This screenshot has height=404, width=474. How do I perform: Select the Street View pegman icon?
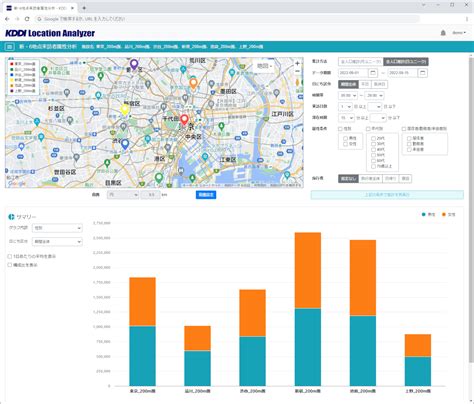pos(297,82)
